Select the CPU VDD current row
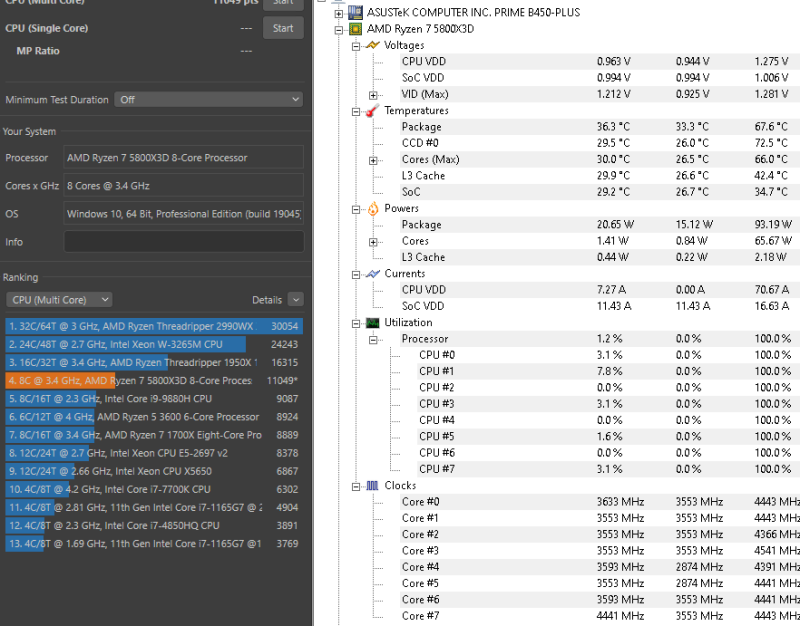The image size is (800, 626). [x=600, y=290]
